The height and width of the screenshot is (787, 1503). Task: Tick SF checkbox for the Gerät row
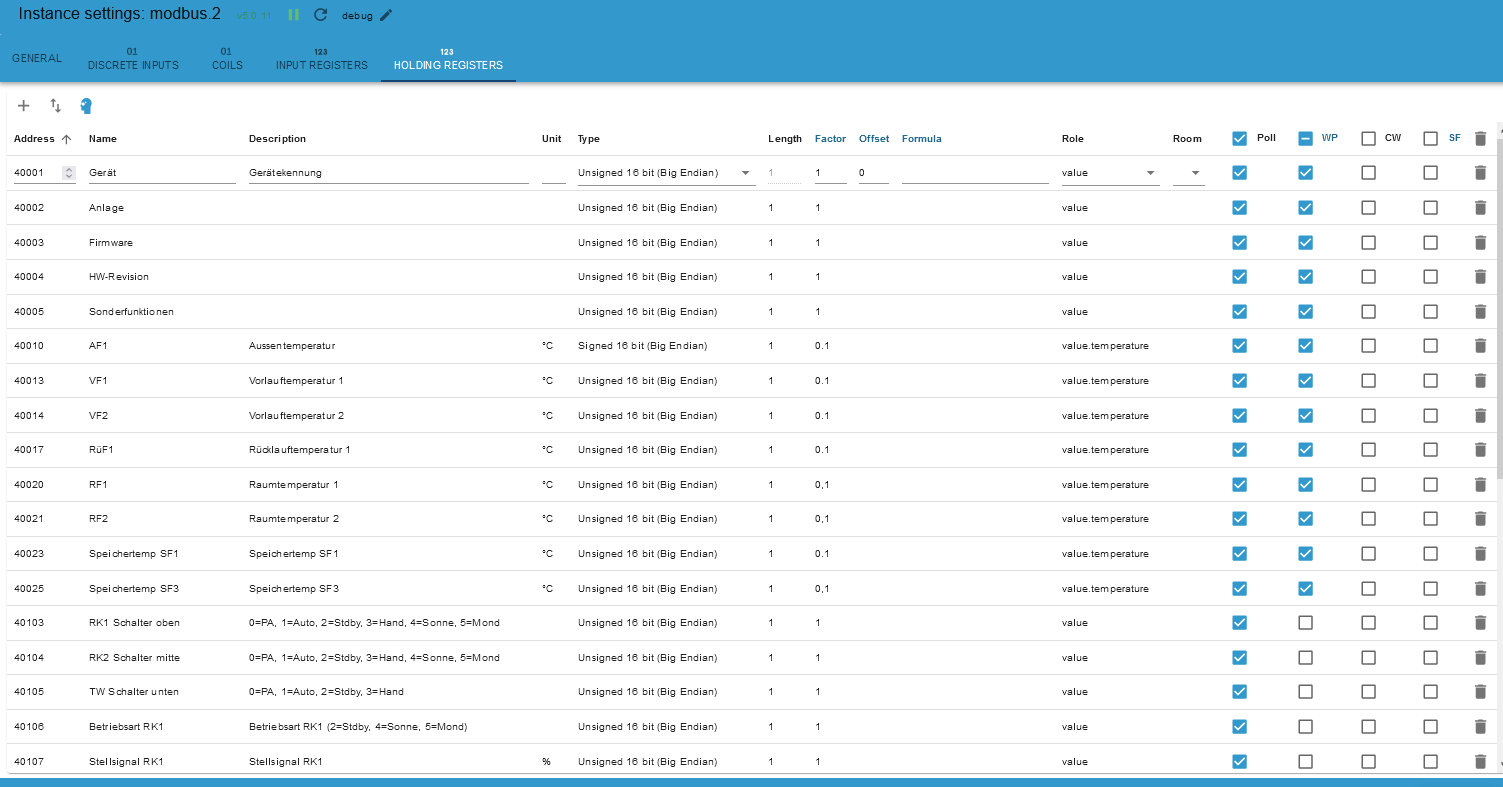(x=1430, y=173)
